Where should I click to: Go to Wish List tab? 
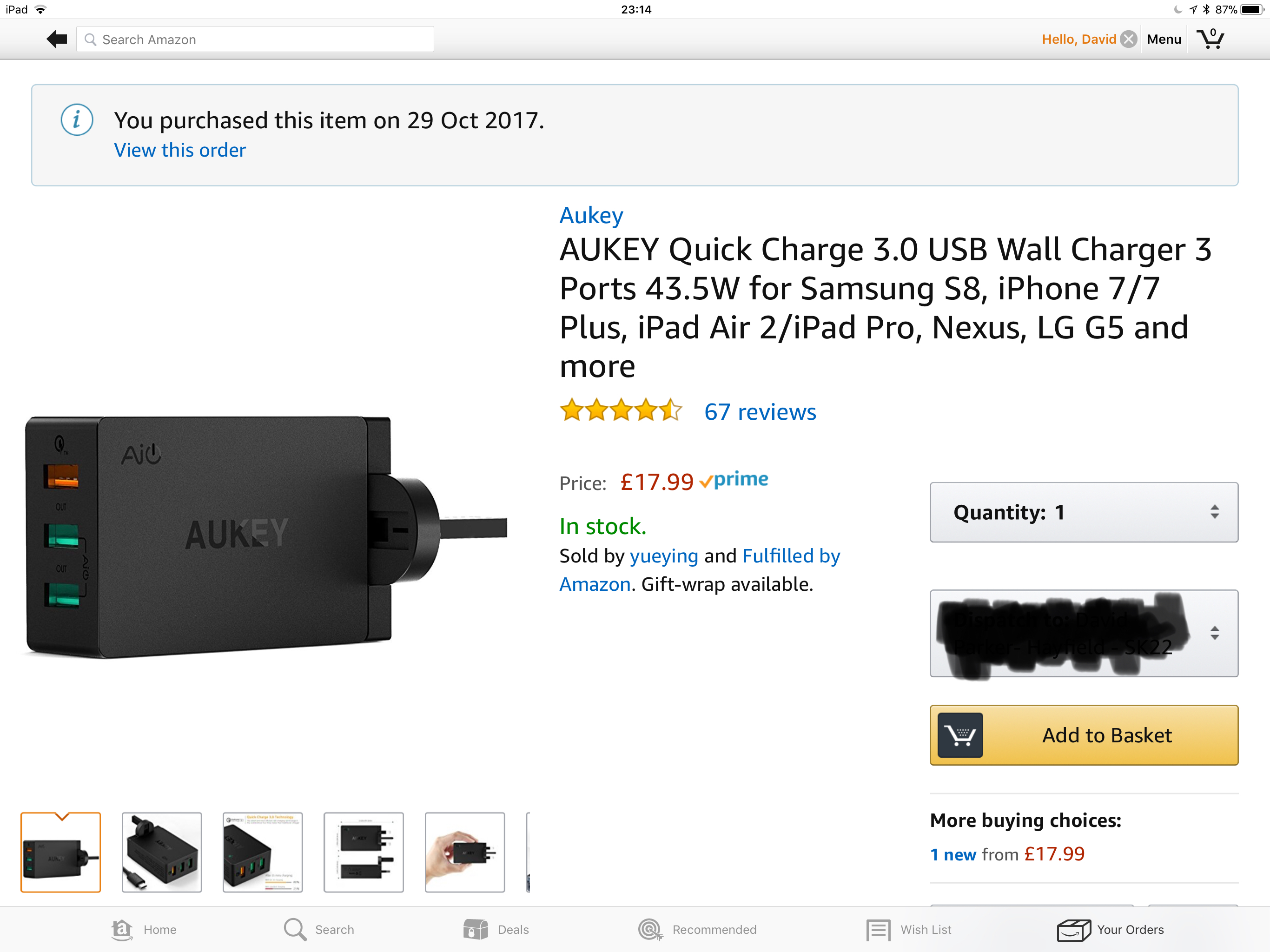pyautogui.click(x=909, y=930)
